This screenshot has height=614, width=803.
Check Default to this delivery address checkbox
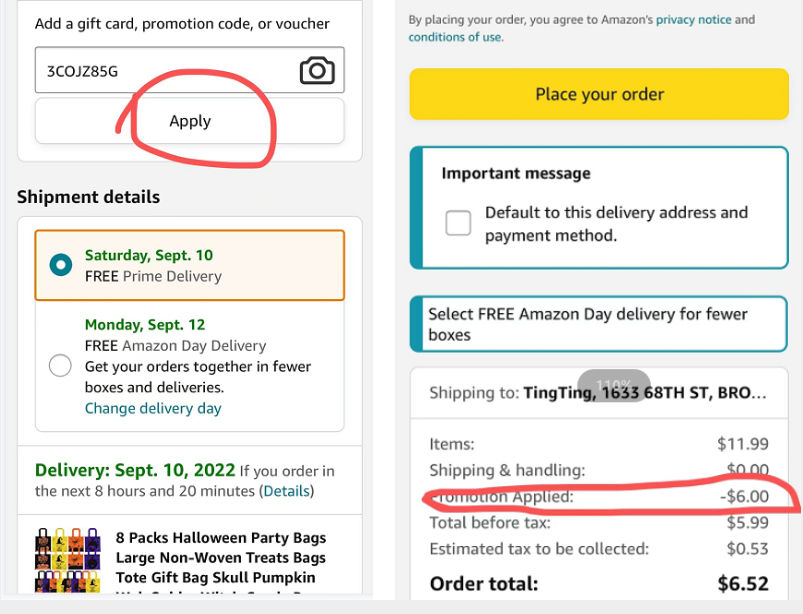click(458, 223)
